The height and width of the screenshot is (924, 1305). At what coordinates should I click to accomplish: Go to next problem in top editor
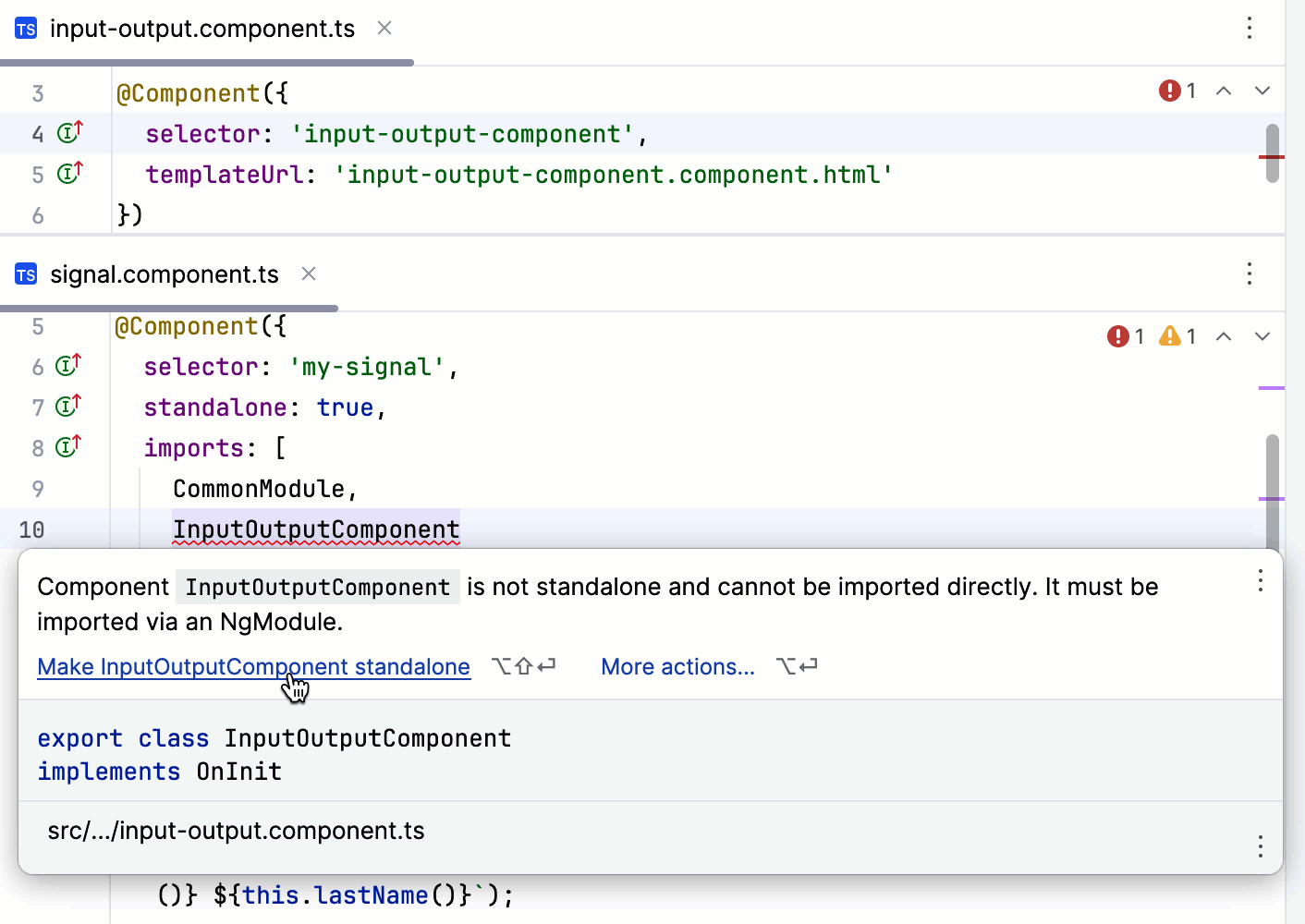[1262, 91]
